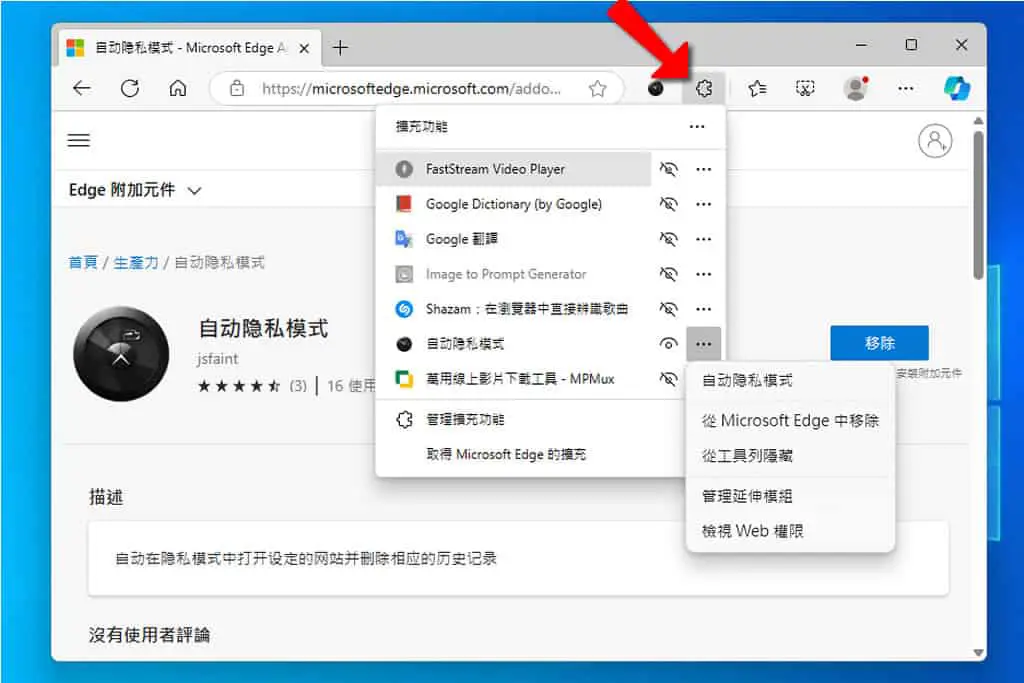Click the pinned 自动隐私模式 extension toolbar icon

pyautogui.click(x=656, y=88)
